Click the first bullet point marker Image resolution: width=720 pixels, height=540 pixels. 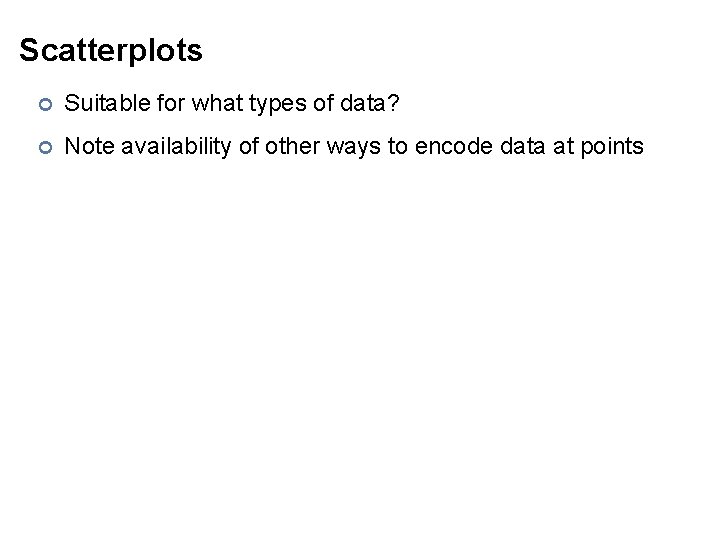point(42,102)
